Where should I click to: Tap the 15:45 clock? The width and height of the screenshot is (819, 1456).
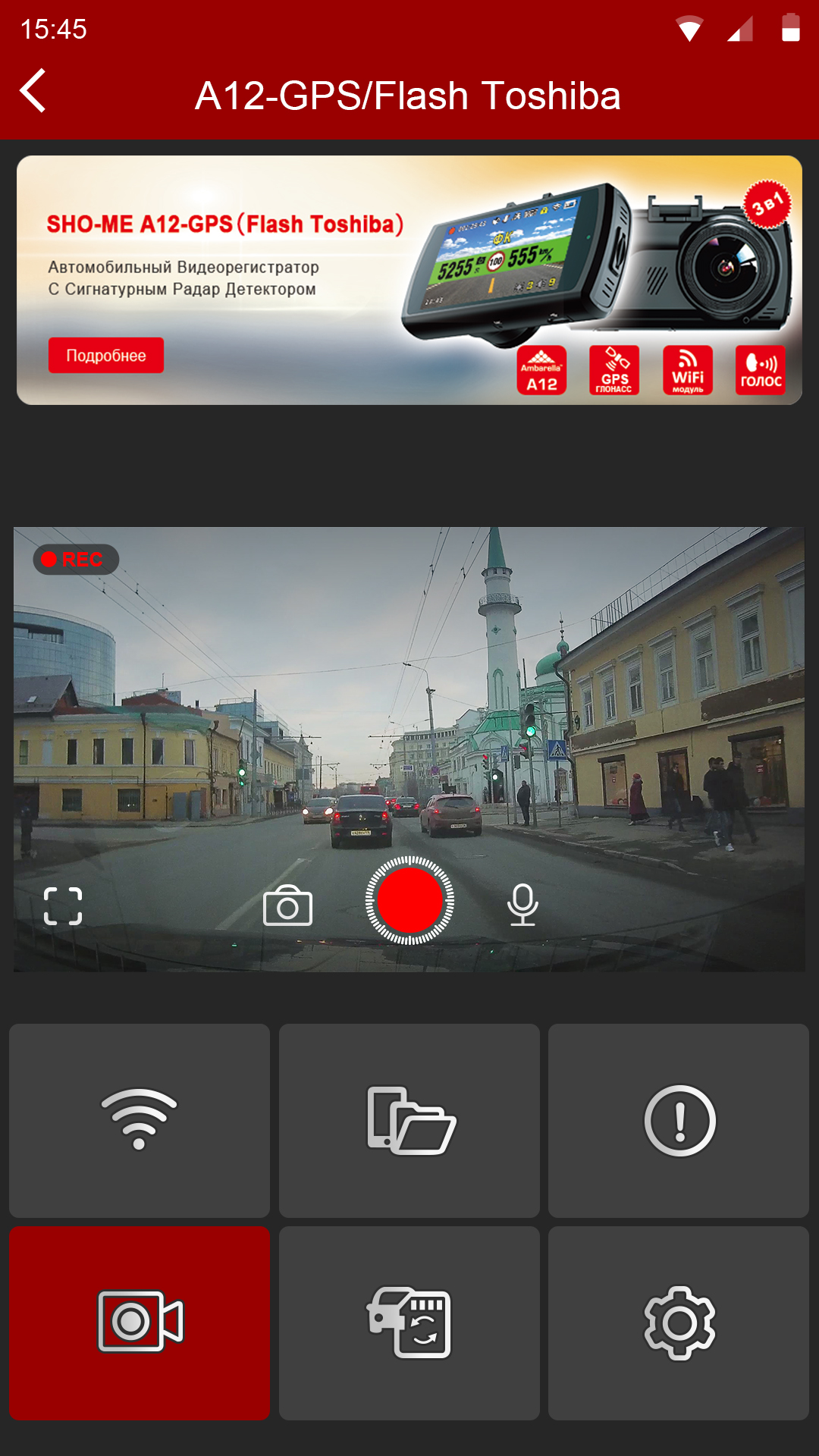coord(53,30)
